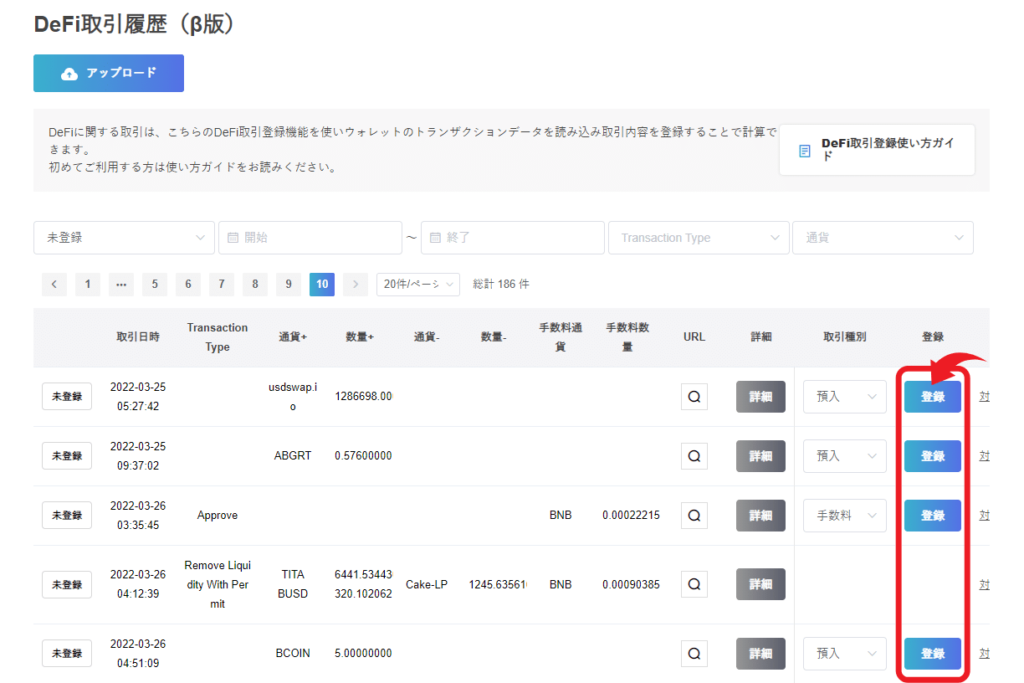This screenshot has height=683, width=1024.
Task: Click the 未登録 tag in BCOIN row
Action: pos(67,654)
